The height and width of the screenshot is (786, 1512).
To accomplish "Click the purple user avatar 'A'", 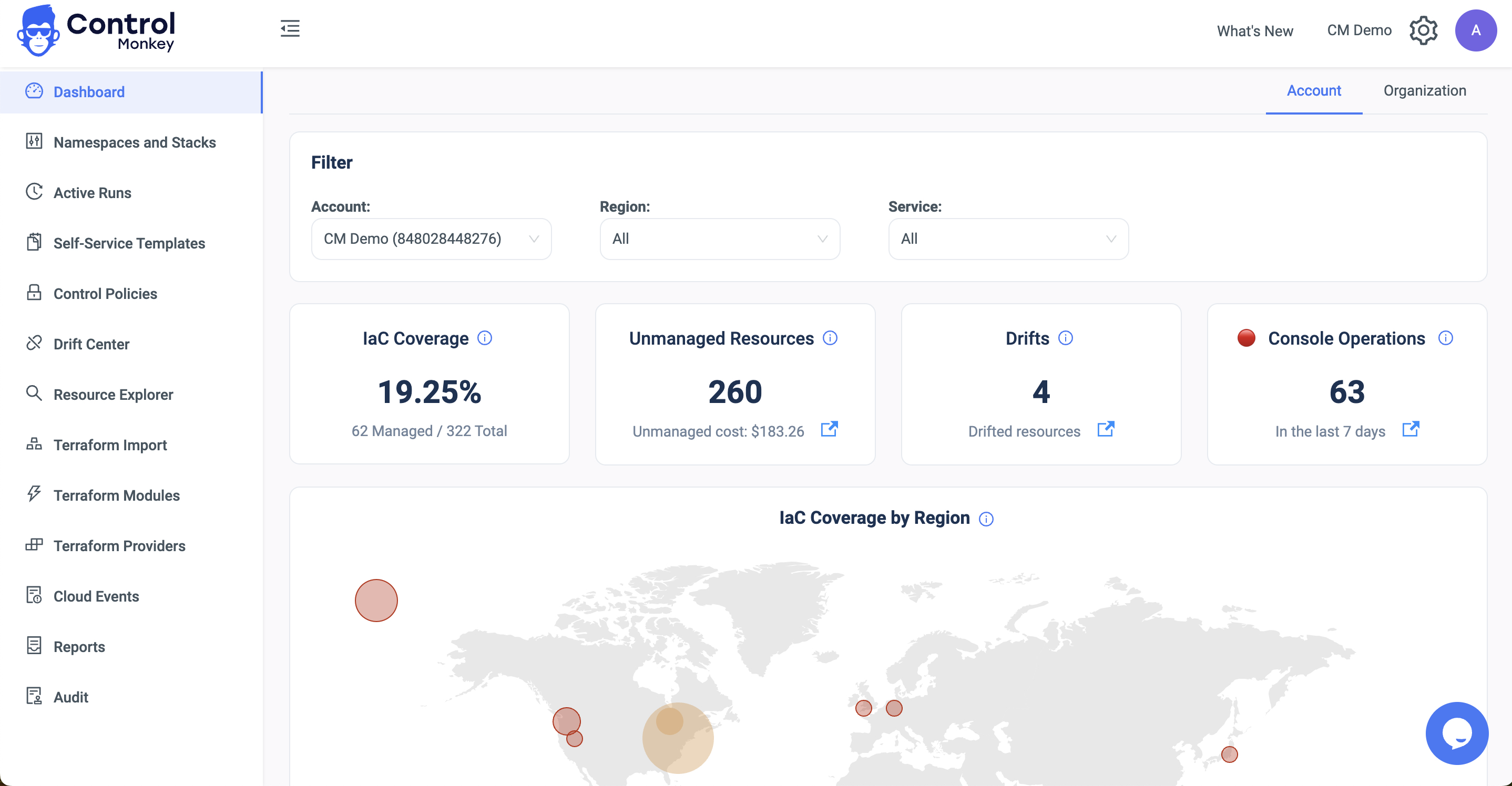I will click(x=1475, y=30).
